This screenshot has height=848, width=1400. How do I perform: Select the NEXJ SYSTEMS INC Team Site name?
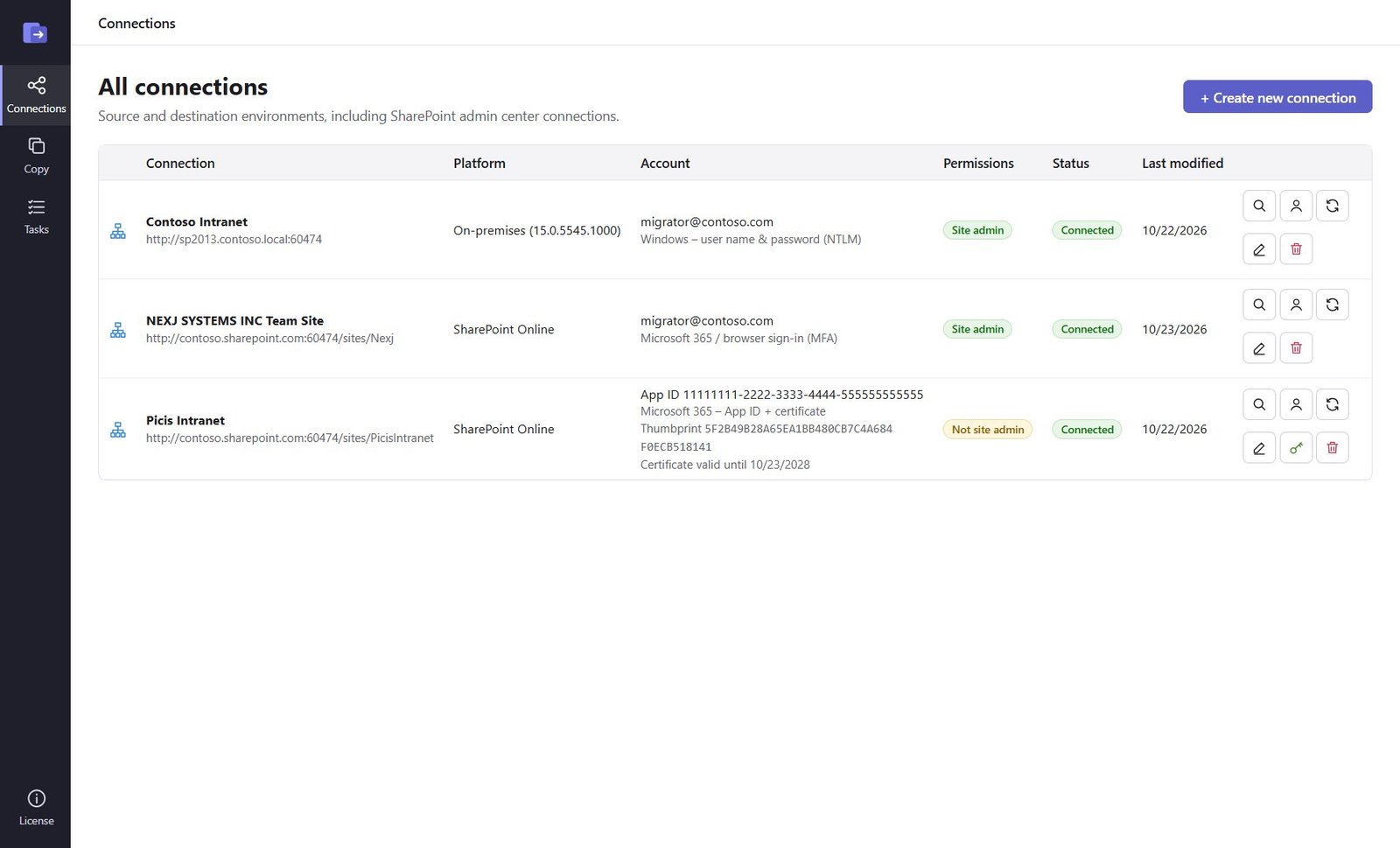pyautogui.click(x=234, y=320)
